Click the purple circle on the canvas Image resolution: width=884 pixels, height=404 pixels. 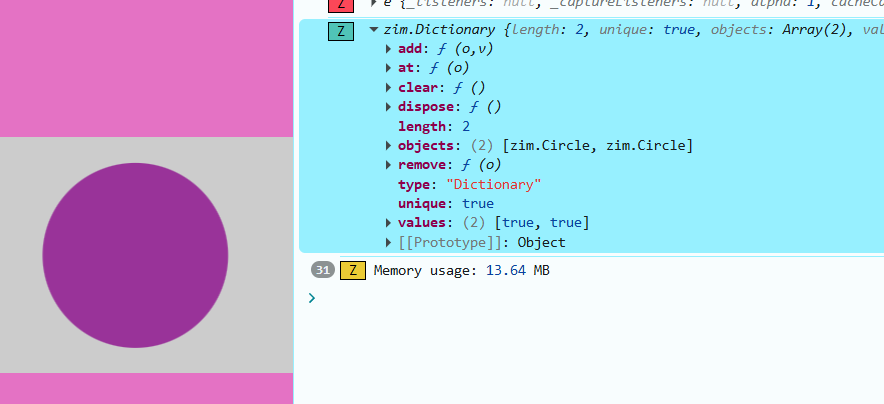point(135,255)
